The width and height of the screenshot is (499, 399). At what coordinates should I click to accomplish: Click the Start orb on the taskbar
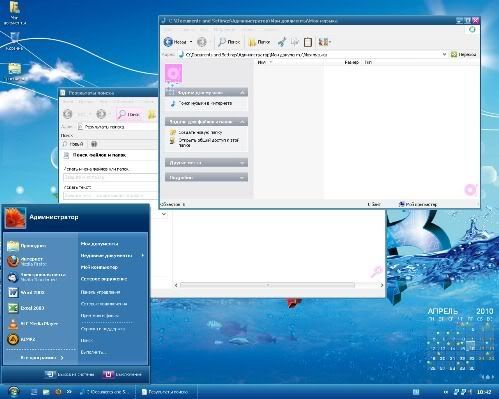coord(14,392)
